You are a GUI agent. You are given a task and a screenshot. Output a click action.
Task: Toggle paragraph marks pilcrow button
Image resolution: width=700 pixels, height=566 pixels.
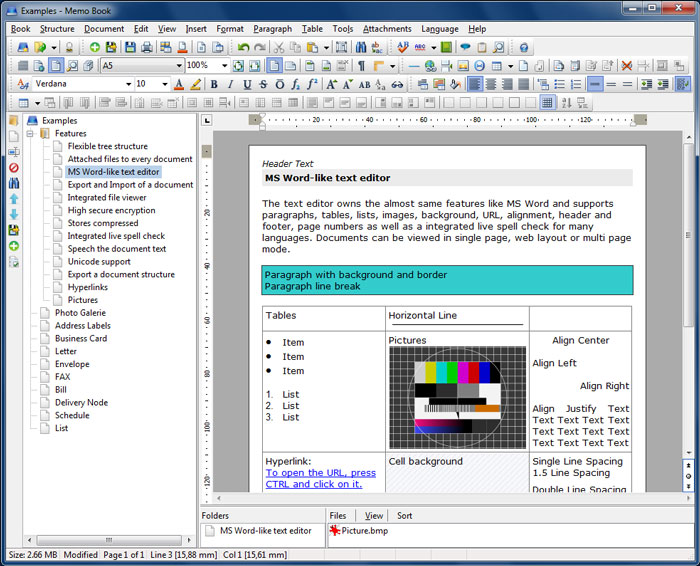tap(361, 66)
